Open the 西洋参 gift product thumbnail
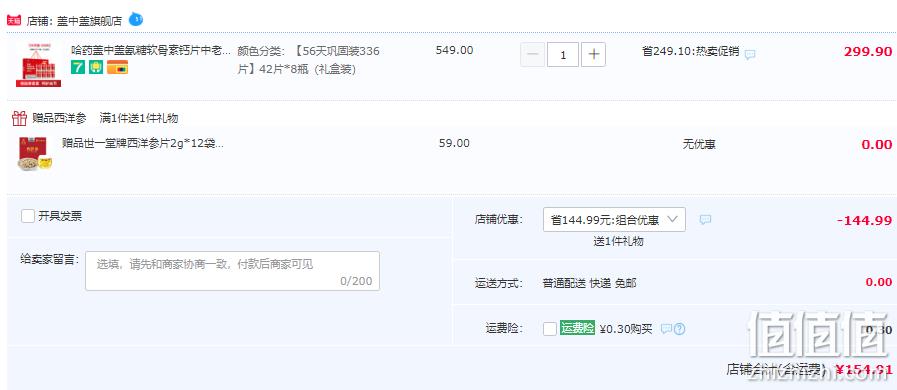Viewport: 897px width, 390px height. point(34,153)
